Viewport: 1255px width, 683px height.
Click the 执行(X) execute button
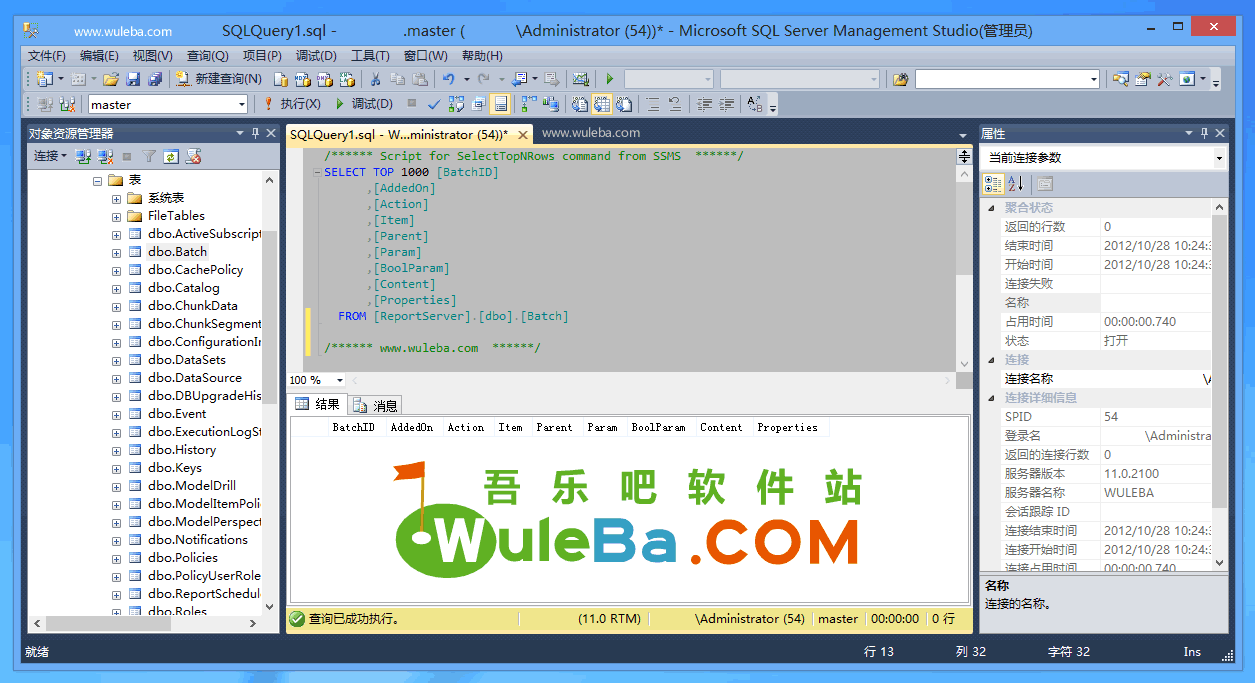(291, 104)
